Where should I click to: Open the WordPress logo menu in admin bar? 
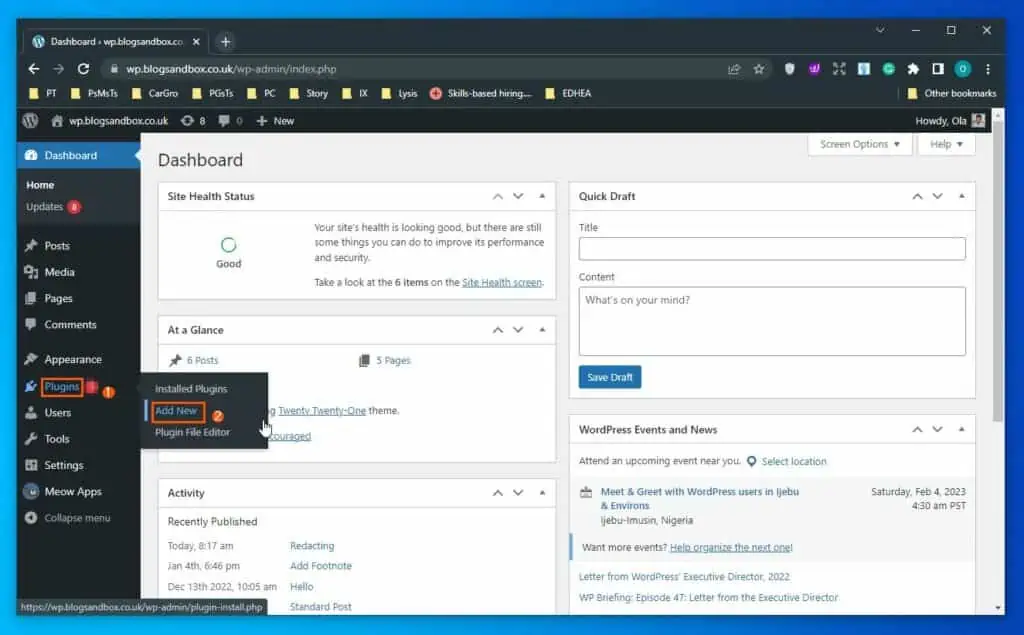pyautogui.click(x=30, y=121)
